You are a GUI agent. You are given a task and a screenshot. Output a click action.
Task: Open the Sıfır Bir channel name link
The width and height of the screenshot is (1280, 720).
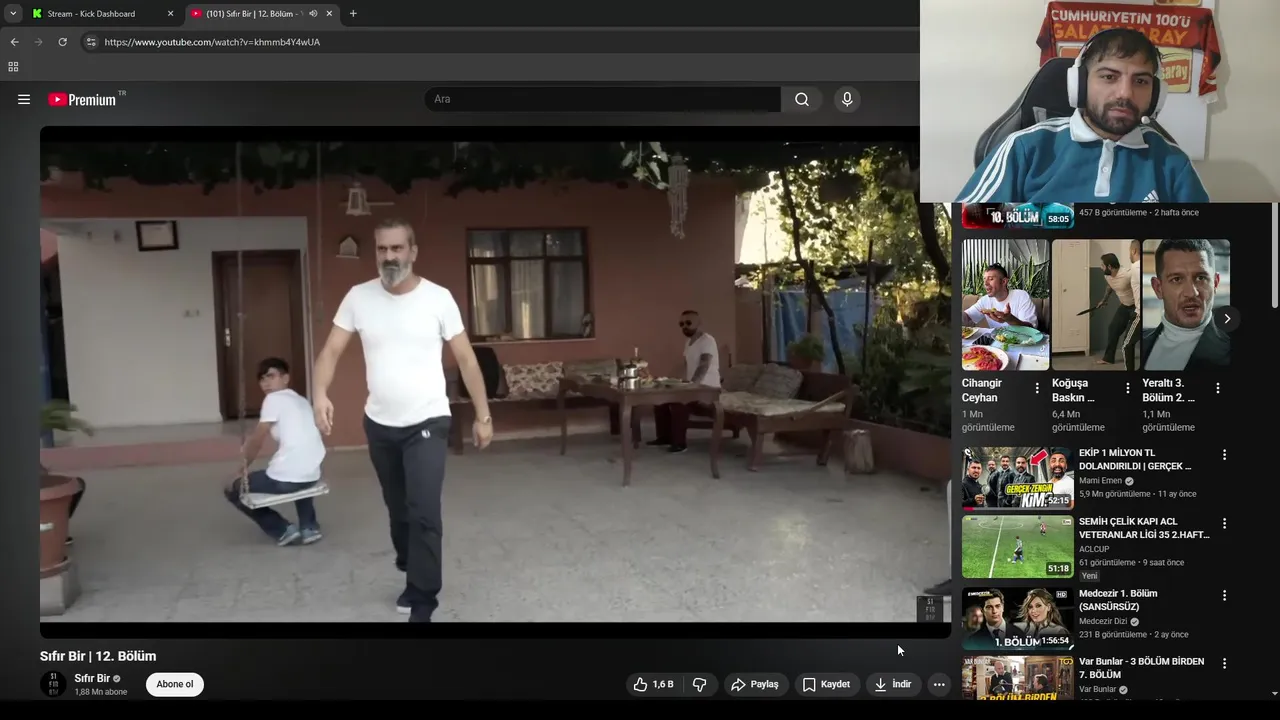(x=92, y=678)
